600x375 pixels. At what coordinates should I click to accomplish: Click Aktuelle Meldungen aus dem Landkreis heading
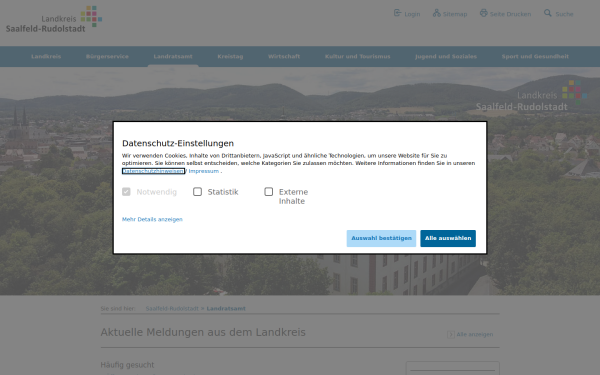(203, 332)
